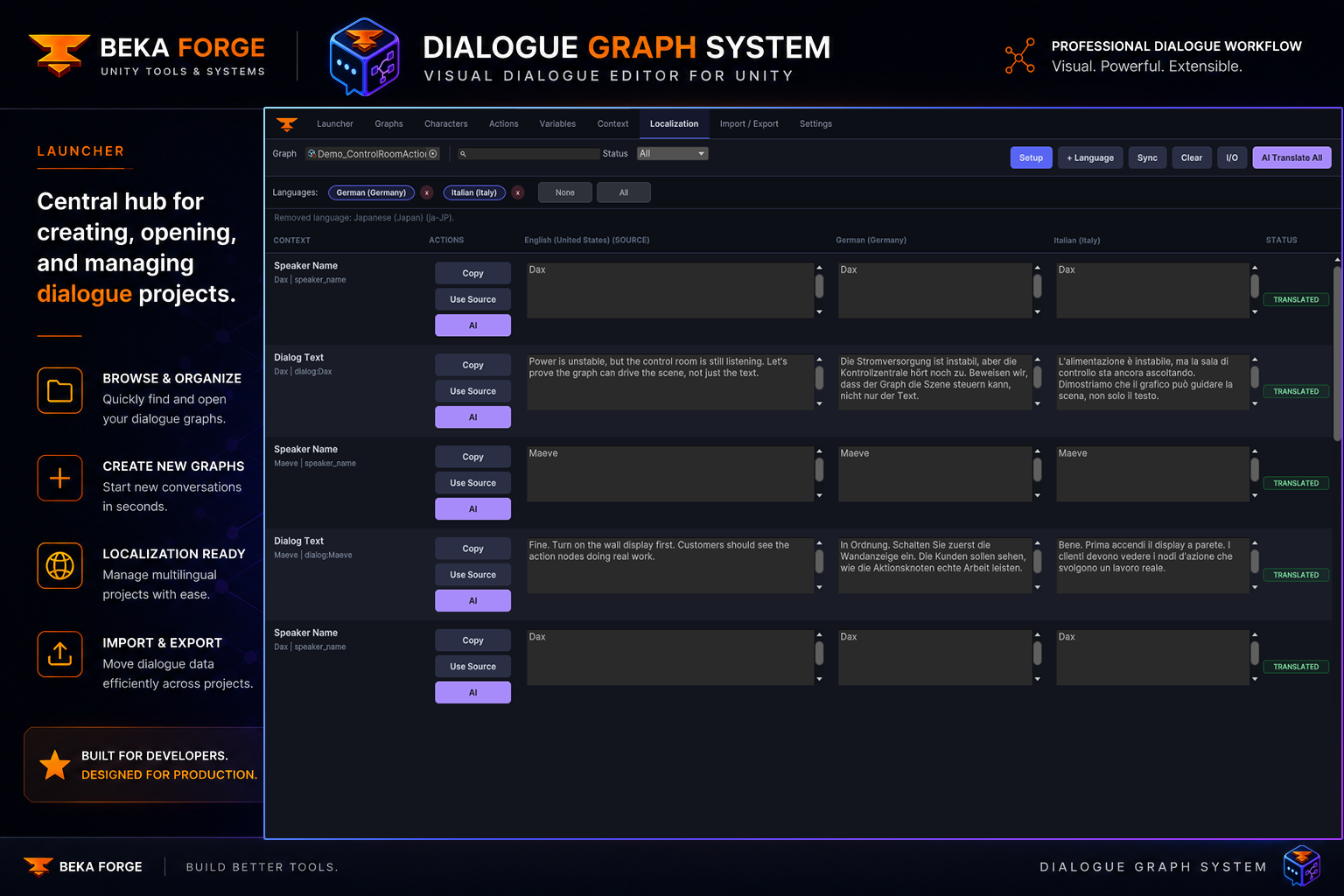Click scrollbar thumb of English Power is unstable field

click(819, 377)
